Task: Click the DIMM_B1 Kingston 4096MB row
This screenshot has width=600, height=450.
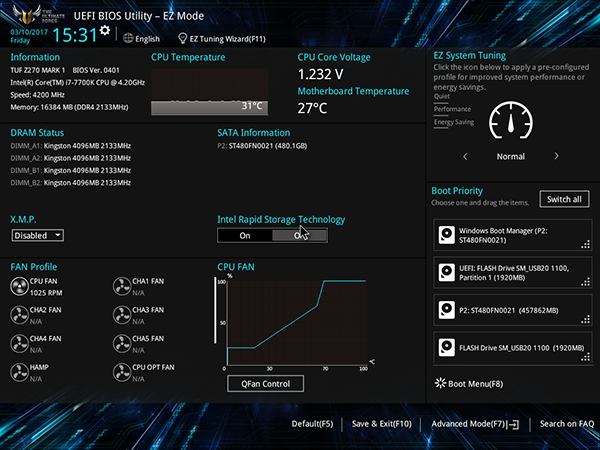Action: [x=70, y=170]
